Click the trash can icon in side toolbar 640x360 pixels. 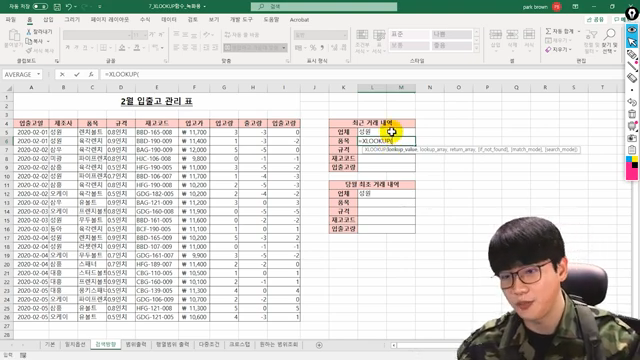click(632, 114)
